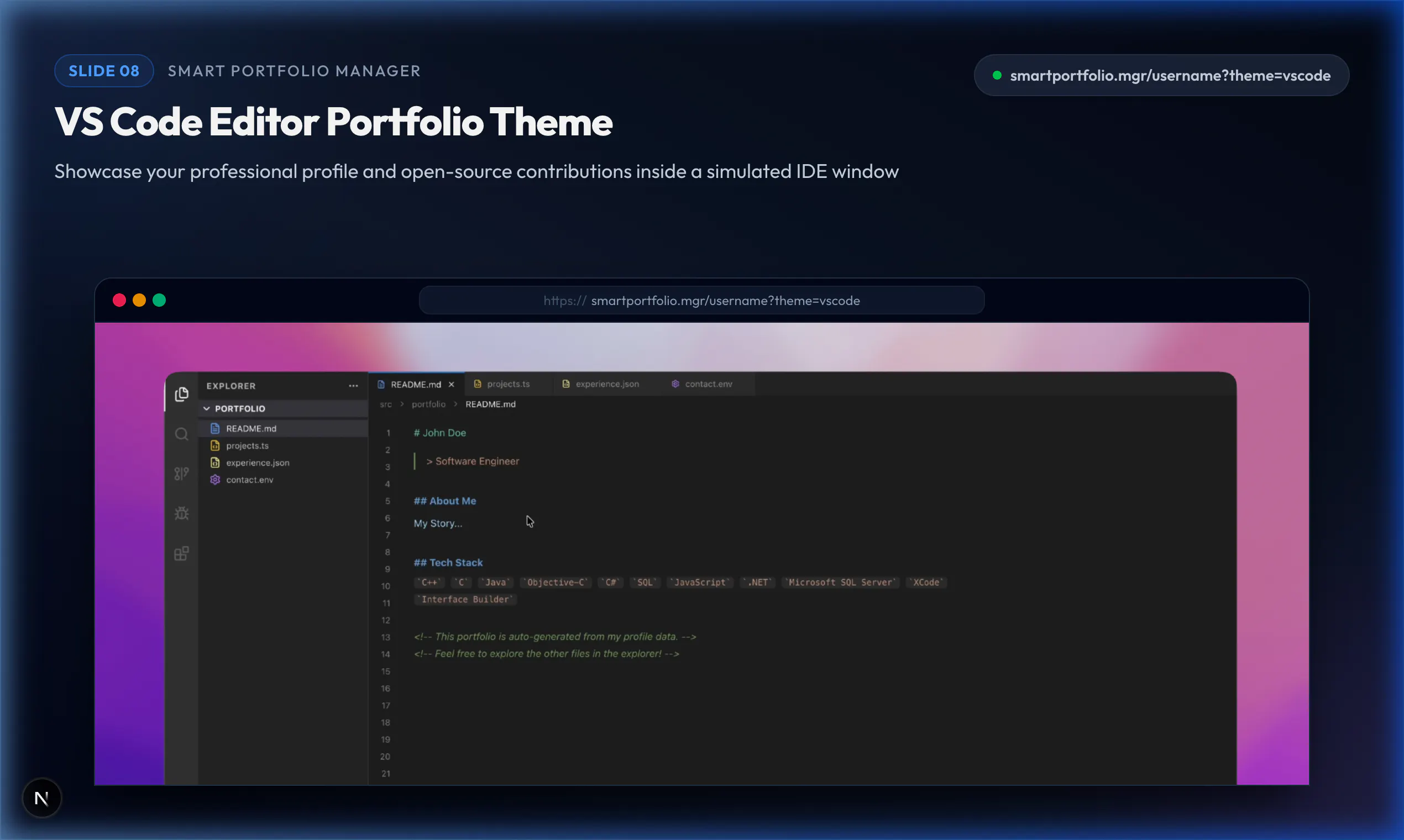Click the 'SQL' tech tag
1404x840 pixels.
646,582
